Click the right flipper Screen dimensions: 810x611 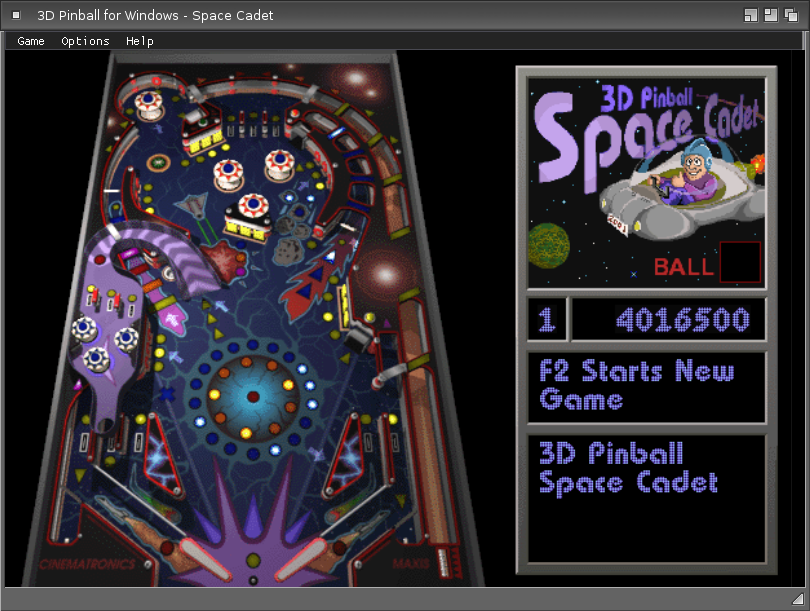click(x=301, y=561)
